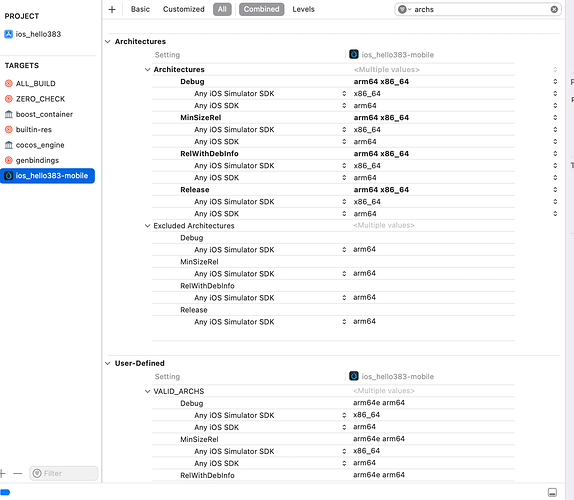Switch to Levels view
Image resolution: width=574 pixels, height=500 pixels.
303,9
